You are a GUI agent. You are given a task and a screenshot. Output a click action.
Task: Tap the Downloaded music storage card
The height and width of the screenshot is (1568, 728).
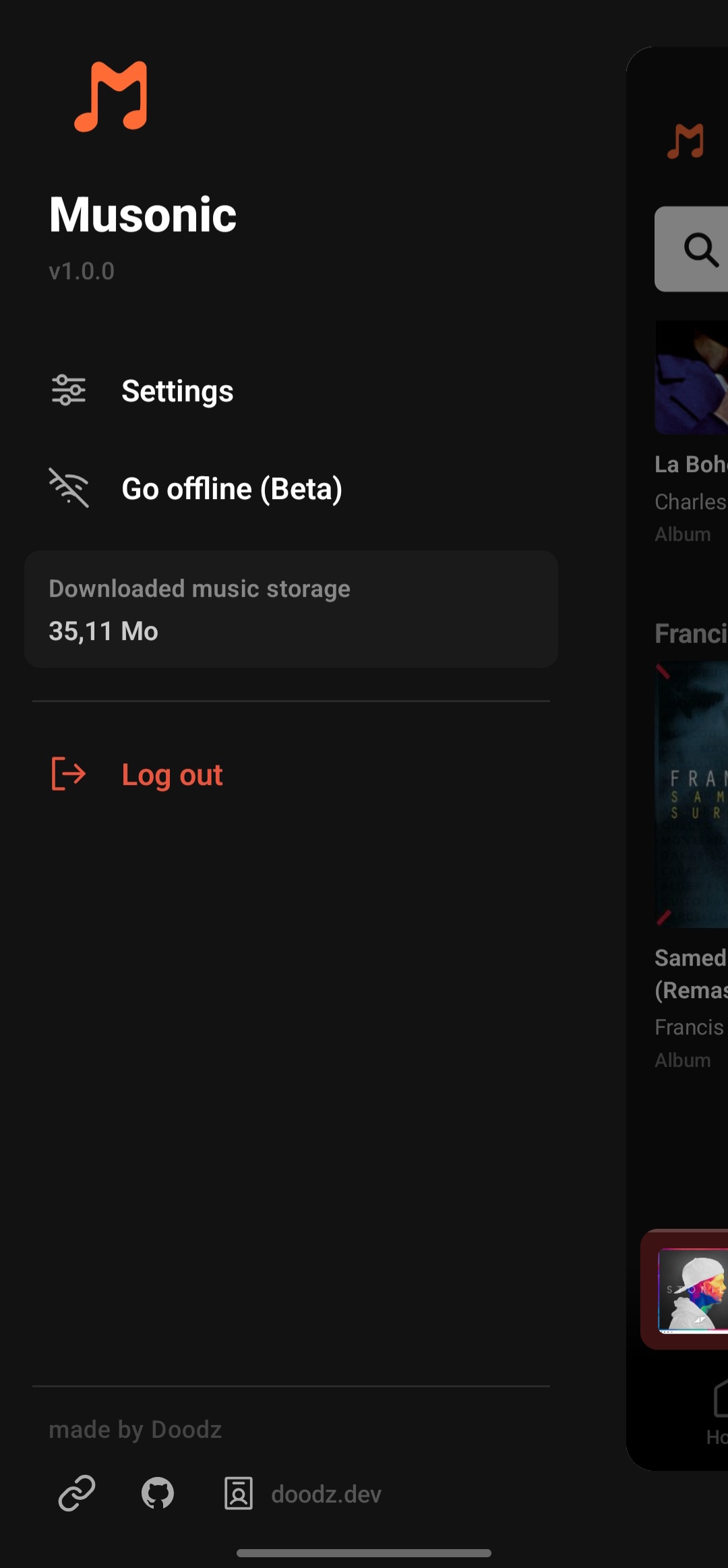coord(291,609)
